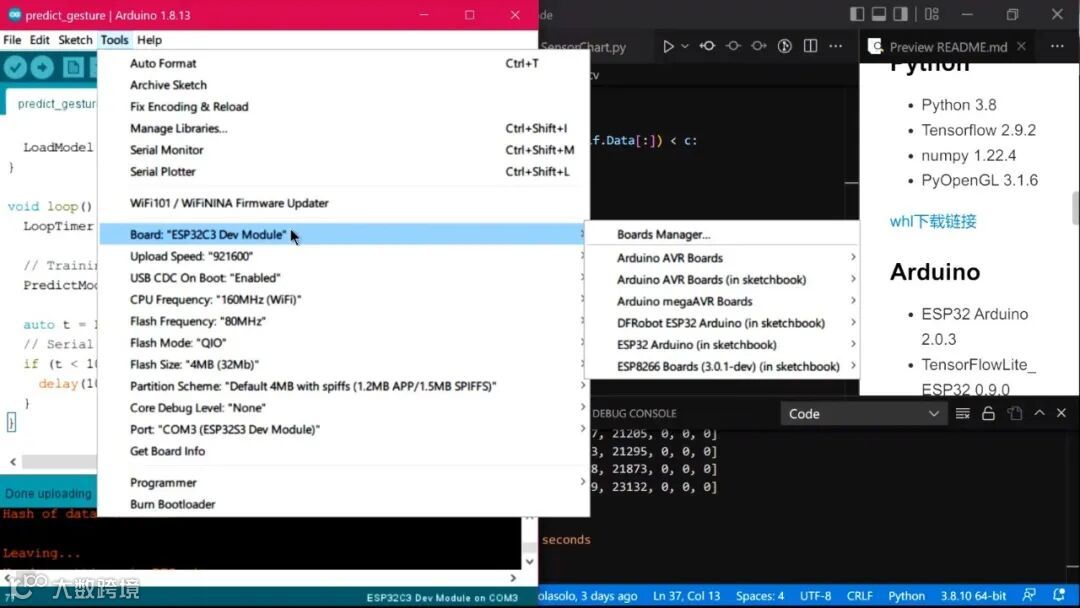Select Fix Encoding & Reload
This screenshot has width=1080, height=608.
tap(344, 107)
